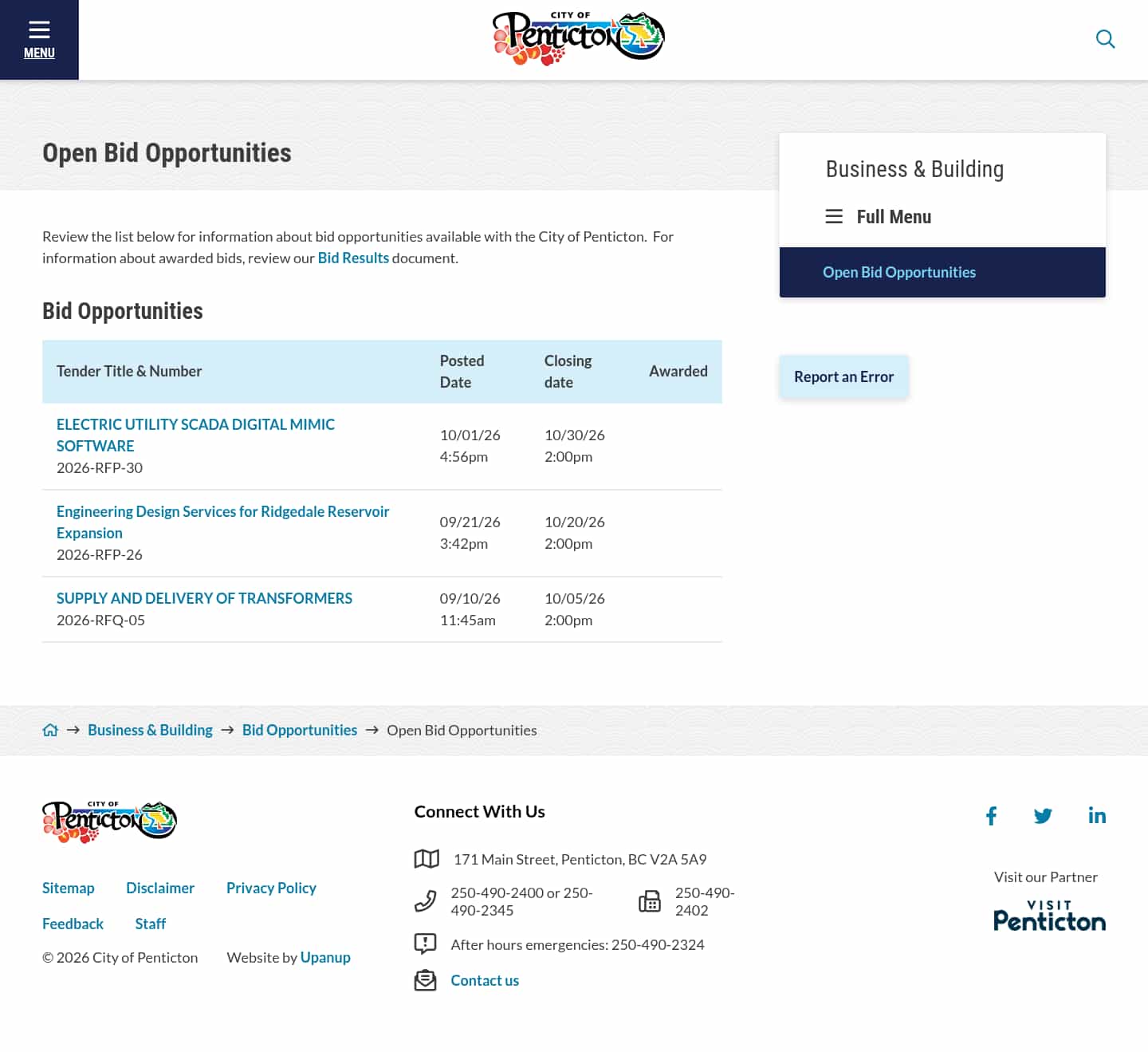This screenshot has width=1148, height=1052.
Task: Click the search magnifier icon
Action: click(x=1105, y=39)
